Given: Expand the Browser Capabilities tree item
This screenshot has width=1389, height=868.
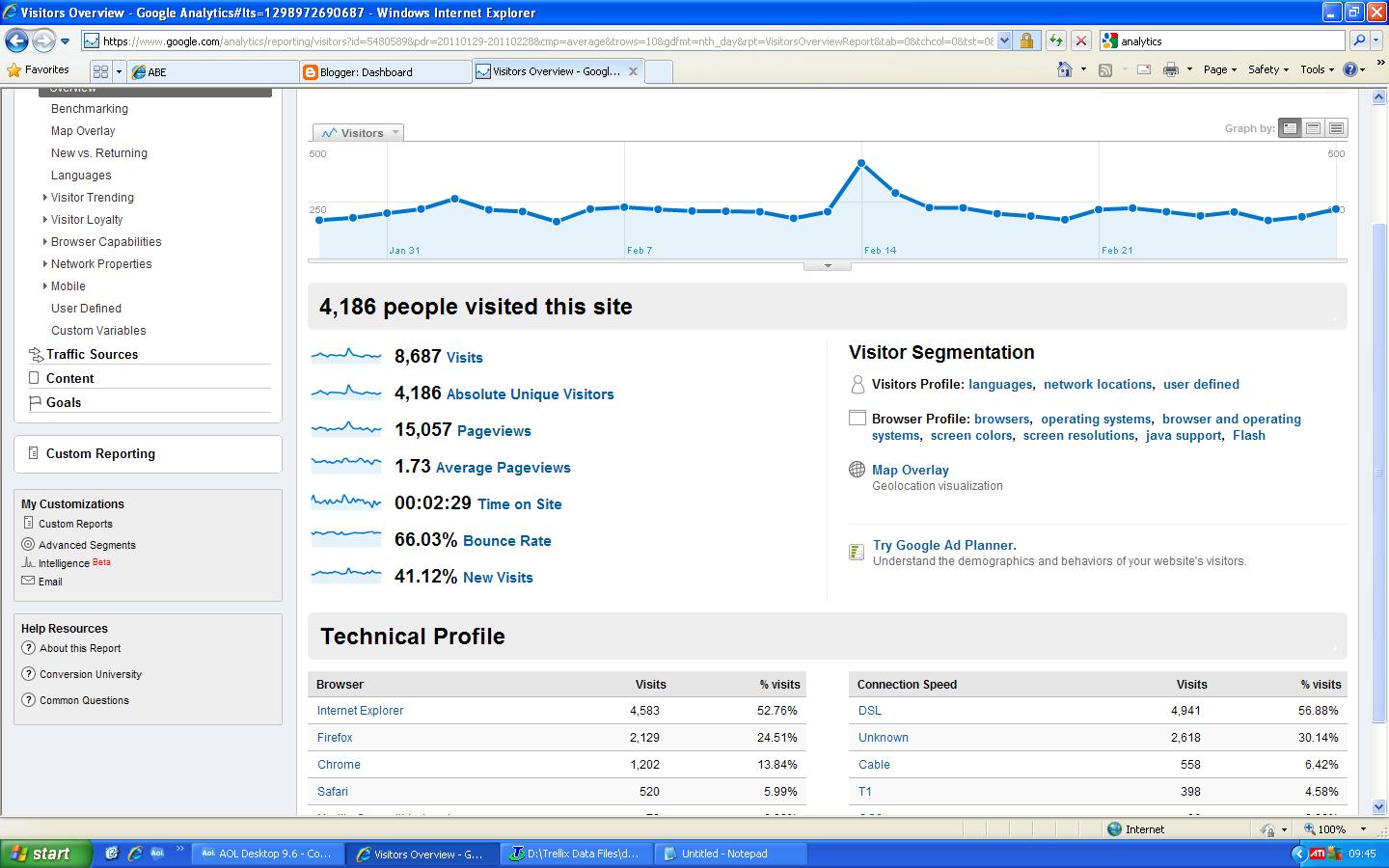Looking at the screenshot, I should click(44, 242).
